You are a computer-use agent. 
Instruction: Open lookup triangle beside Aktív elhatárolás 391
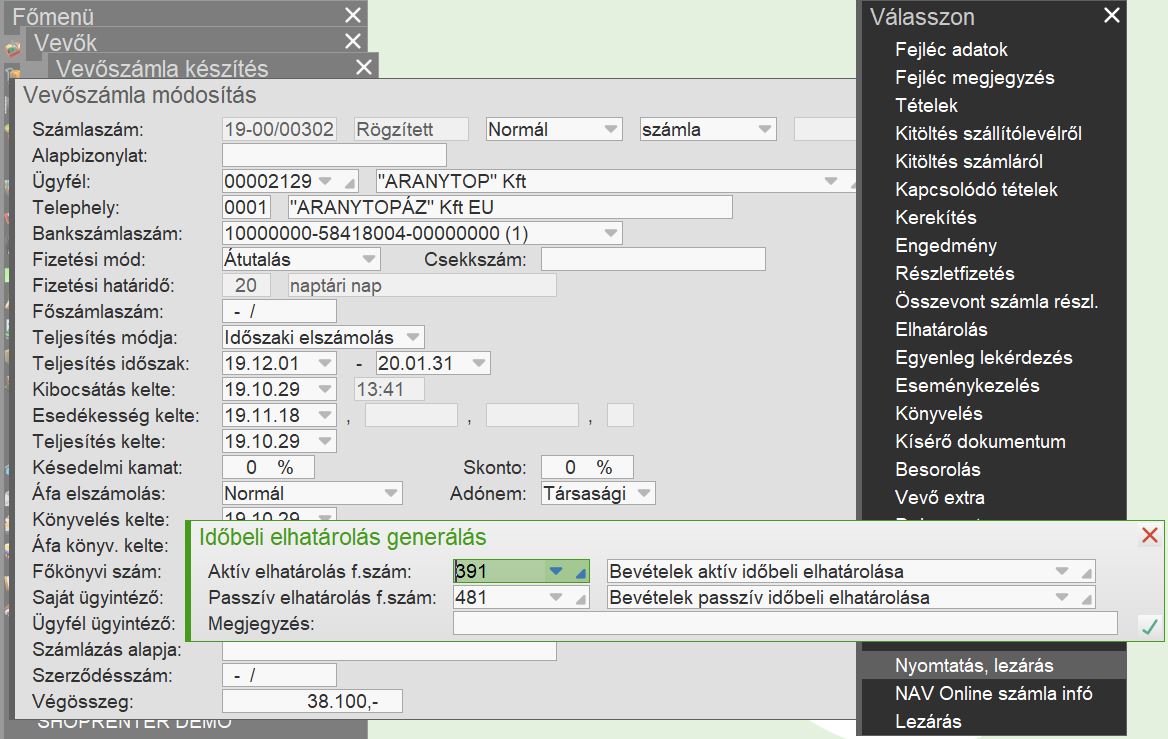[581, 573]
